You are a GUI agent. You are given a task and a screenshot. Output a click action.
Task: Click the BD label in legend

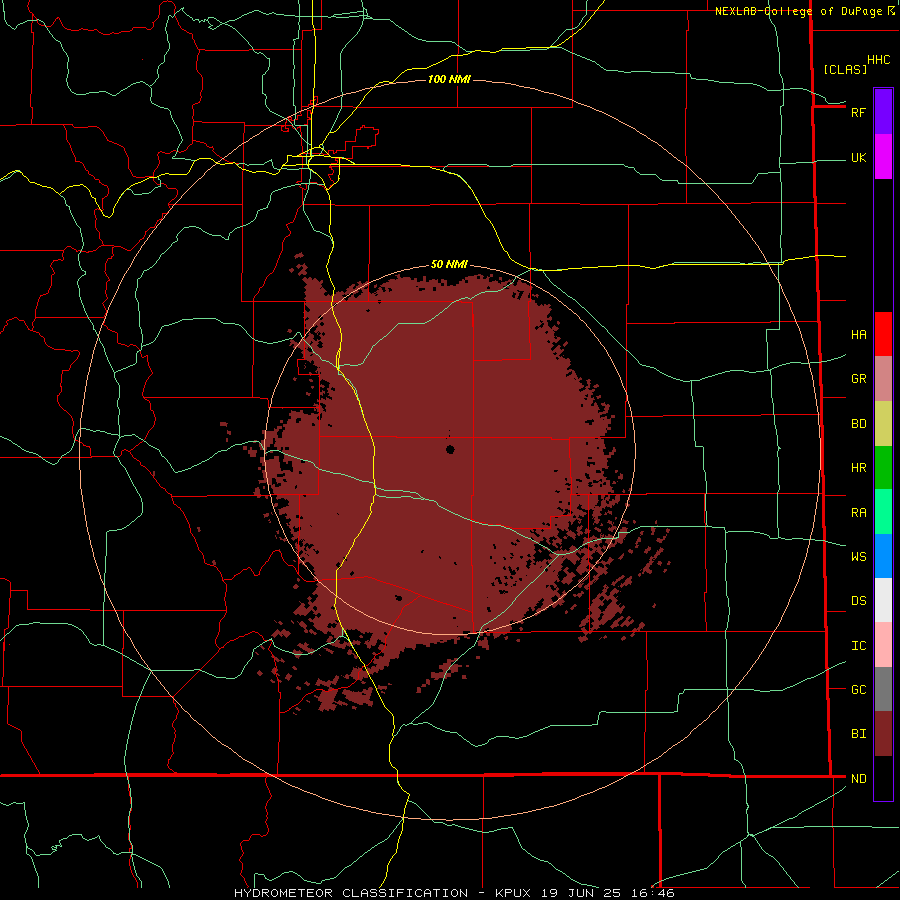(858, 424)
